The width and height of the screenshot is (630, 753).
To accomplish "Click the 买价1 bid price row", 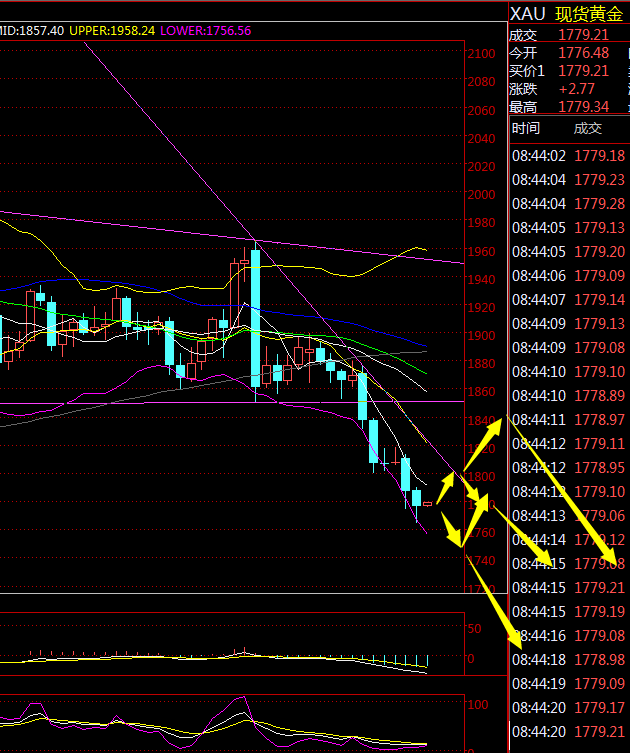I will [x=560, y=71].
